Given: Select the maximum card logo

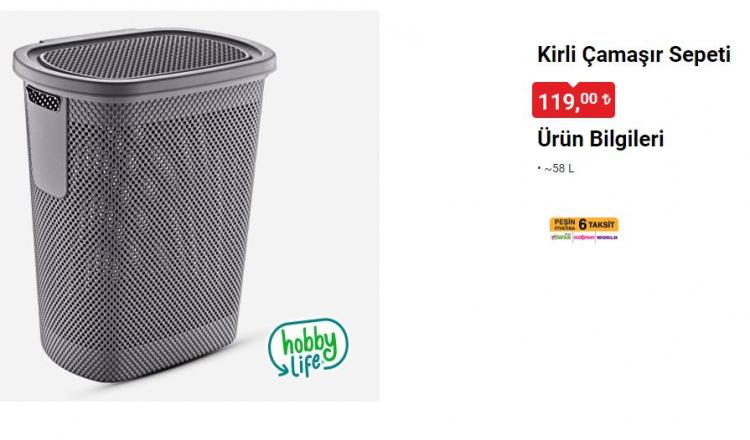Looking at the screenshot, I should coord(584,237).
